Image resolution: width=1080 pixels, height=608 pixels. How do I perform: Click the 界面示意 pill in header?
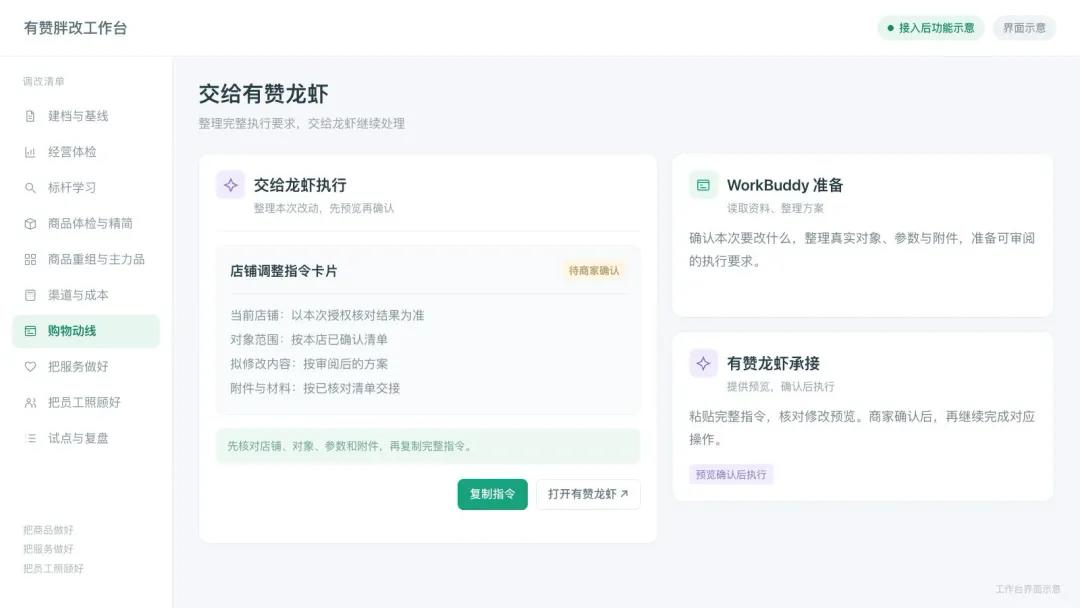coord(1024,28)
